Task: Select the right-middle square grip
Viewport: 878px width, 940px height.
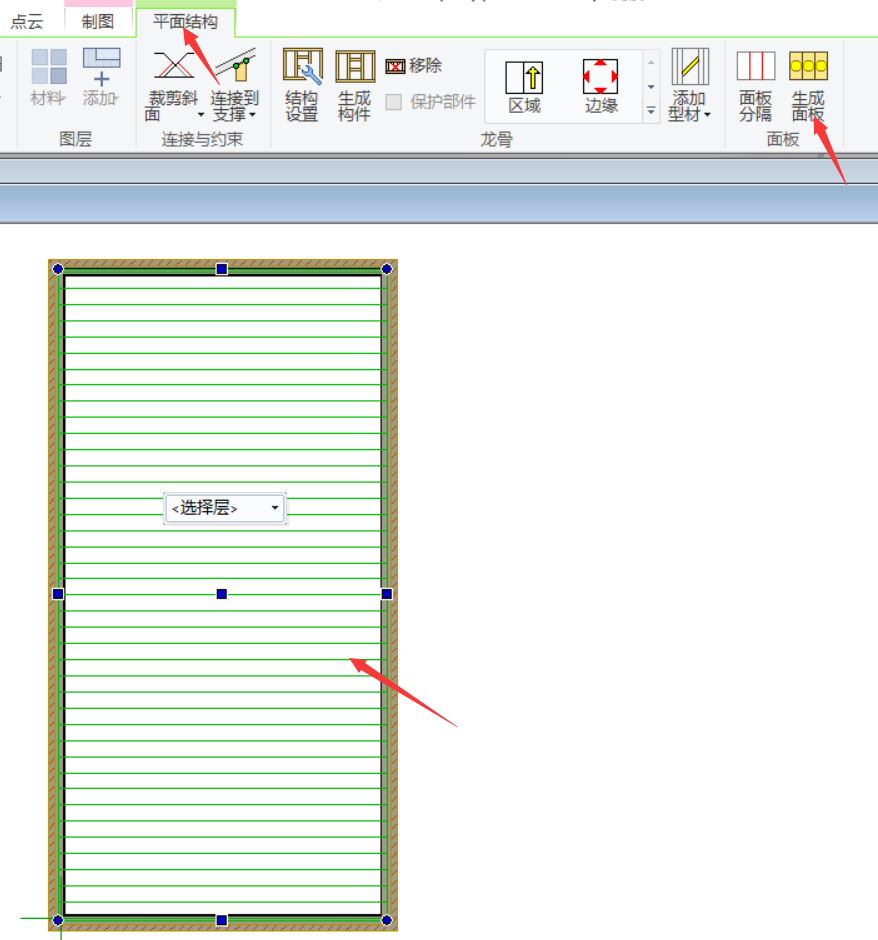Action: click(387, 594)
